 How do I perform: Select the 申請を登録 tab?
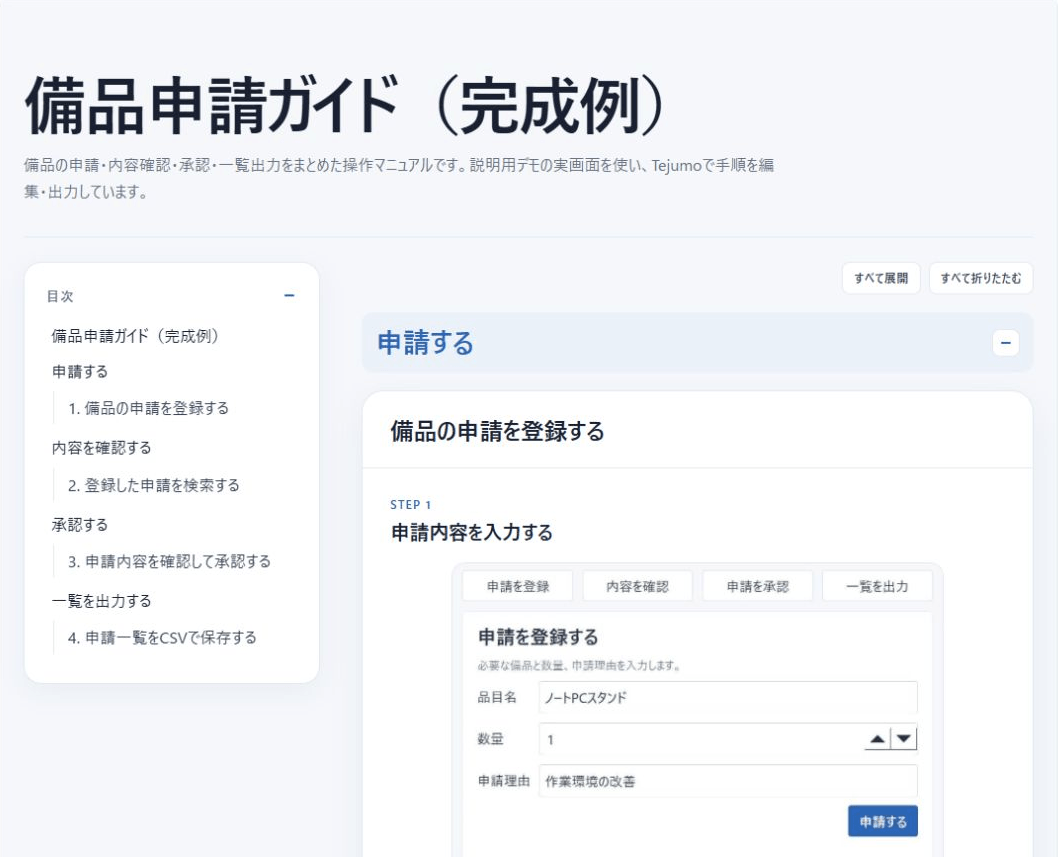(518, 586)
